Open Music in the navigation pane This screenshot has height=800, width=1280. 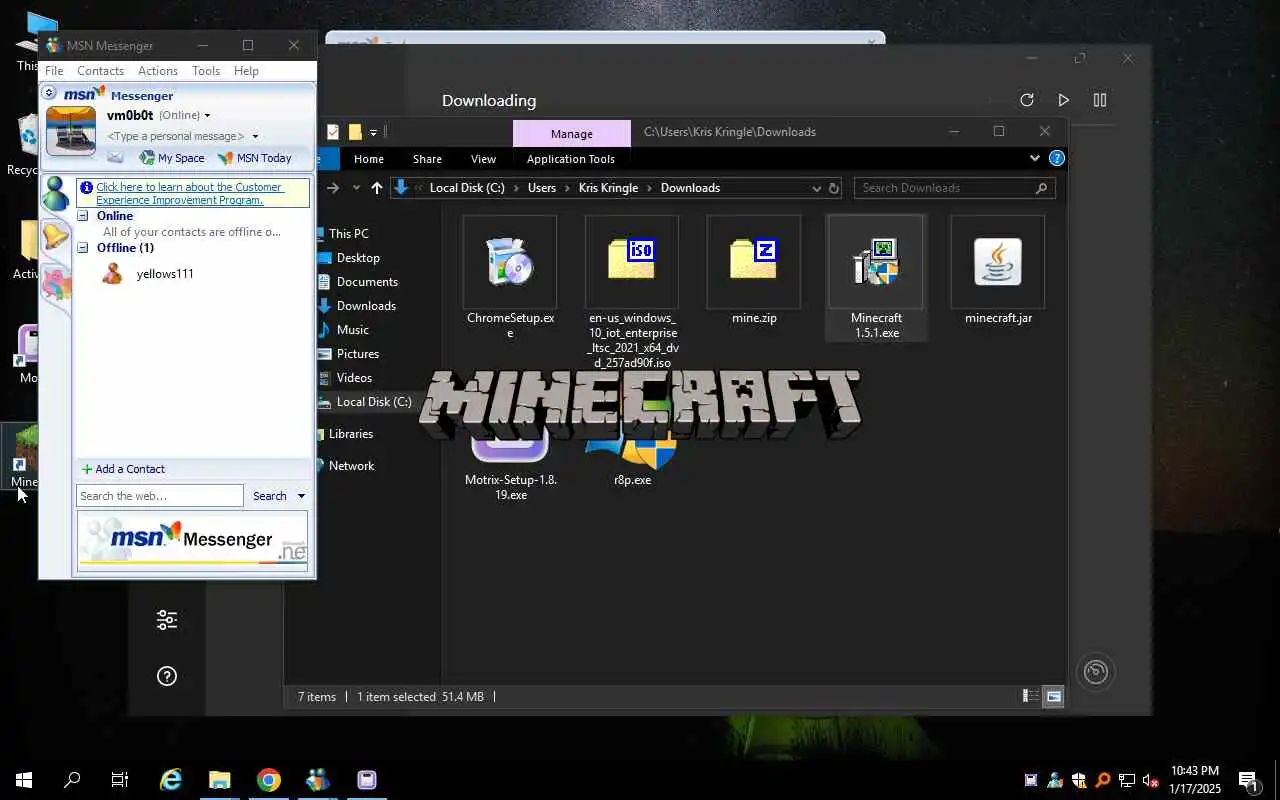click(352, 330)
